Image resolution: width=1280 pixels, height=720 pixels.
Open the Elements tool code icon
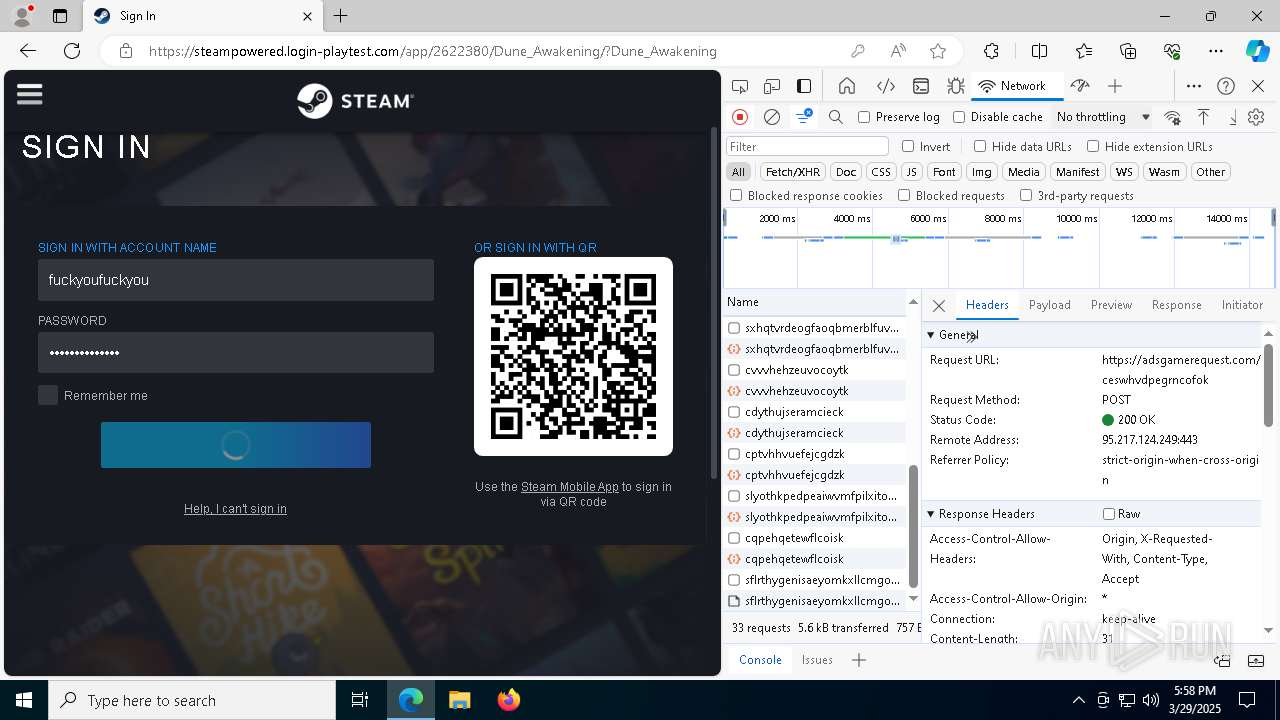click(885, 86)
